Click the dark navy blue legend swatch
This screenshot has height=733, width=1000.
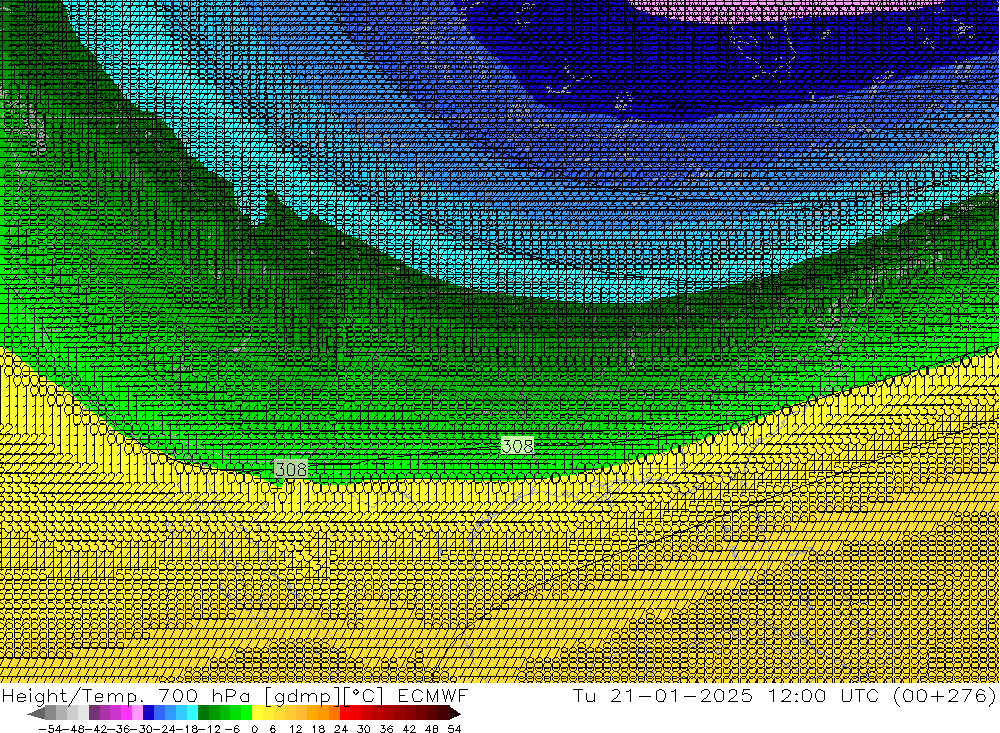coord(148,713)
